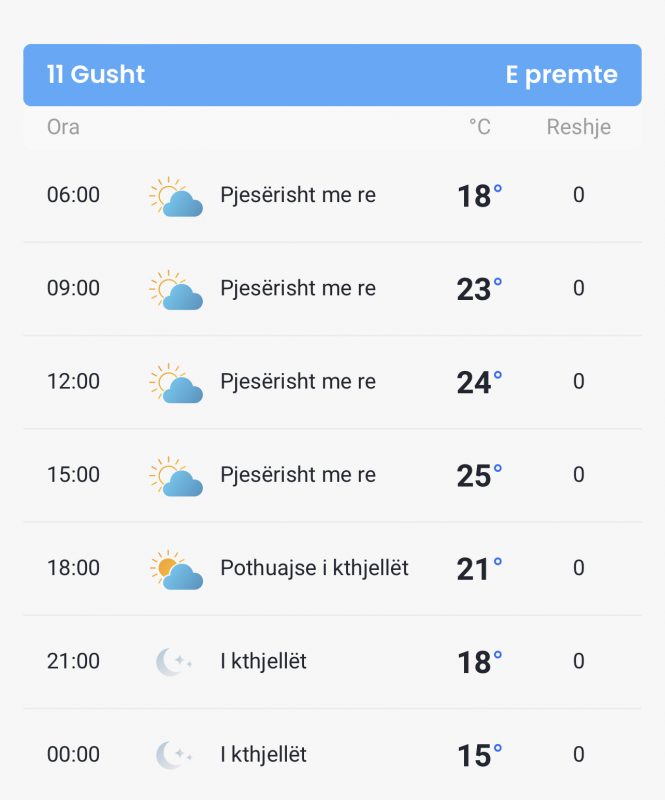Tap the weather icon beside 15:00
Image resolution: width=665 pixels, height=800 pixels.
176,477
